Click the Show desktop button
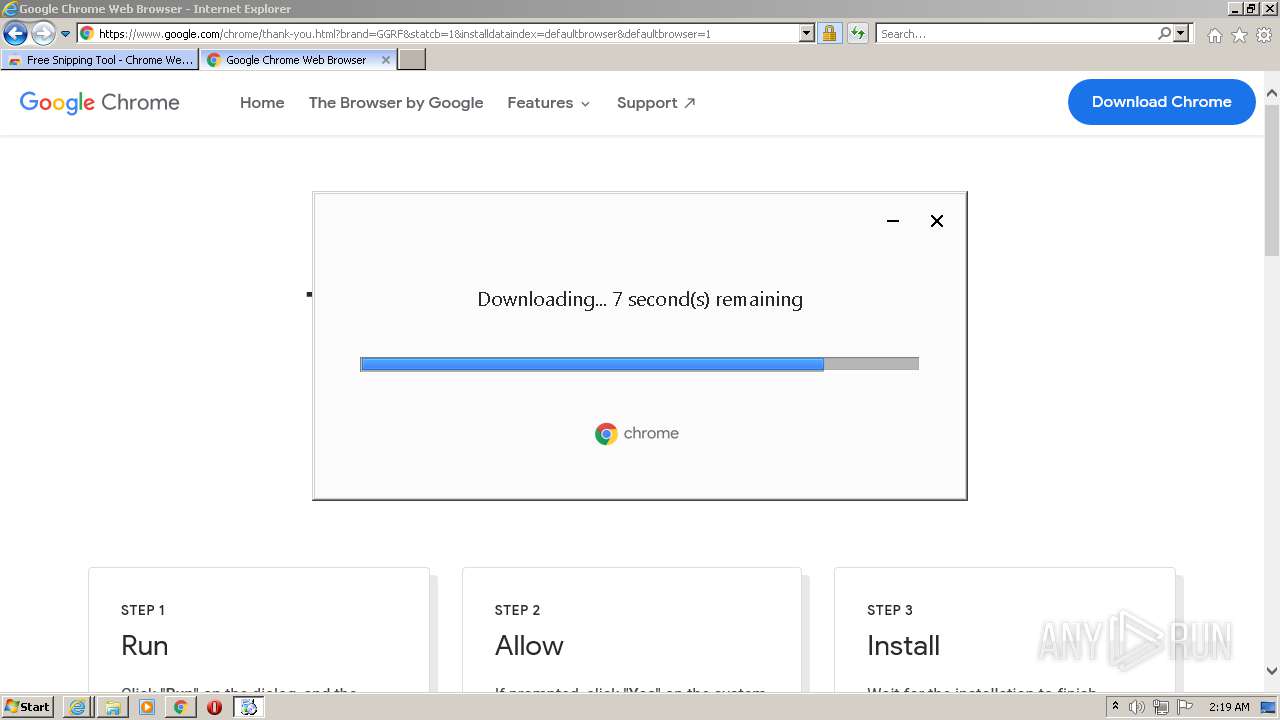This screenshot has width=1280, height=720. pos(1270,707)
